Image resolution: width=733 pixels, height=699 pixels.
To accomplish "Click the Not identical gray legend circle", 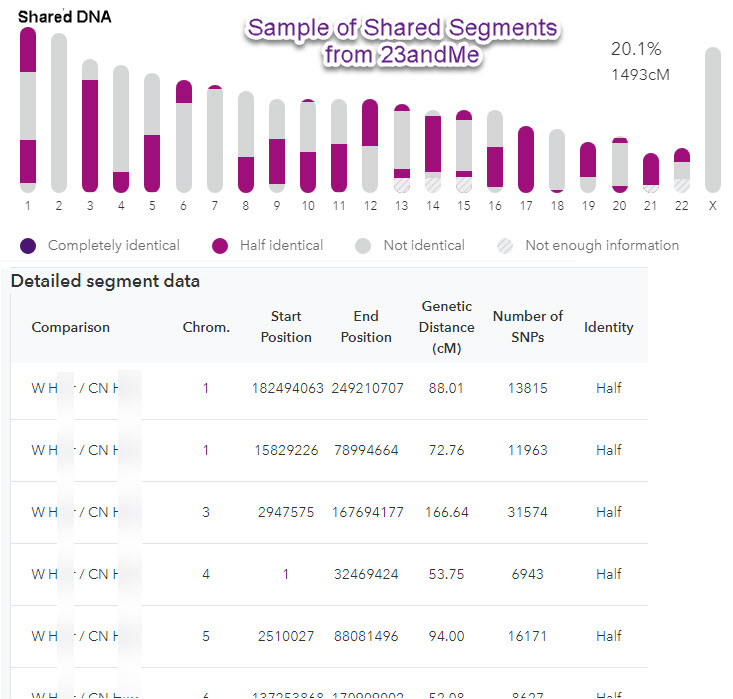I will 363,245.
